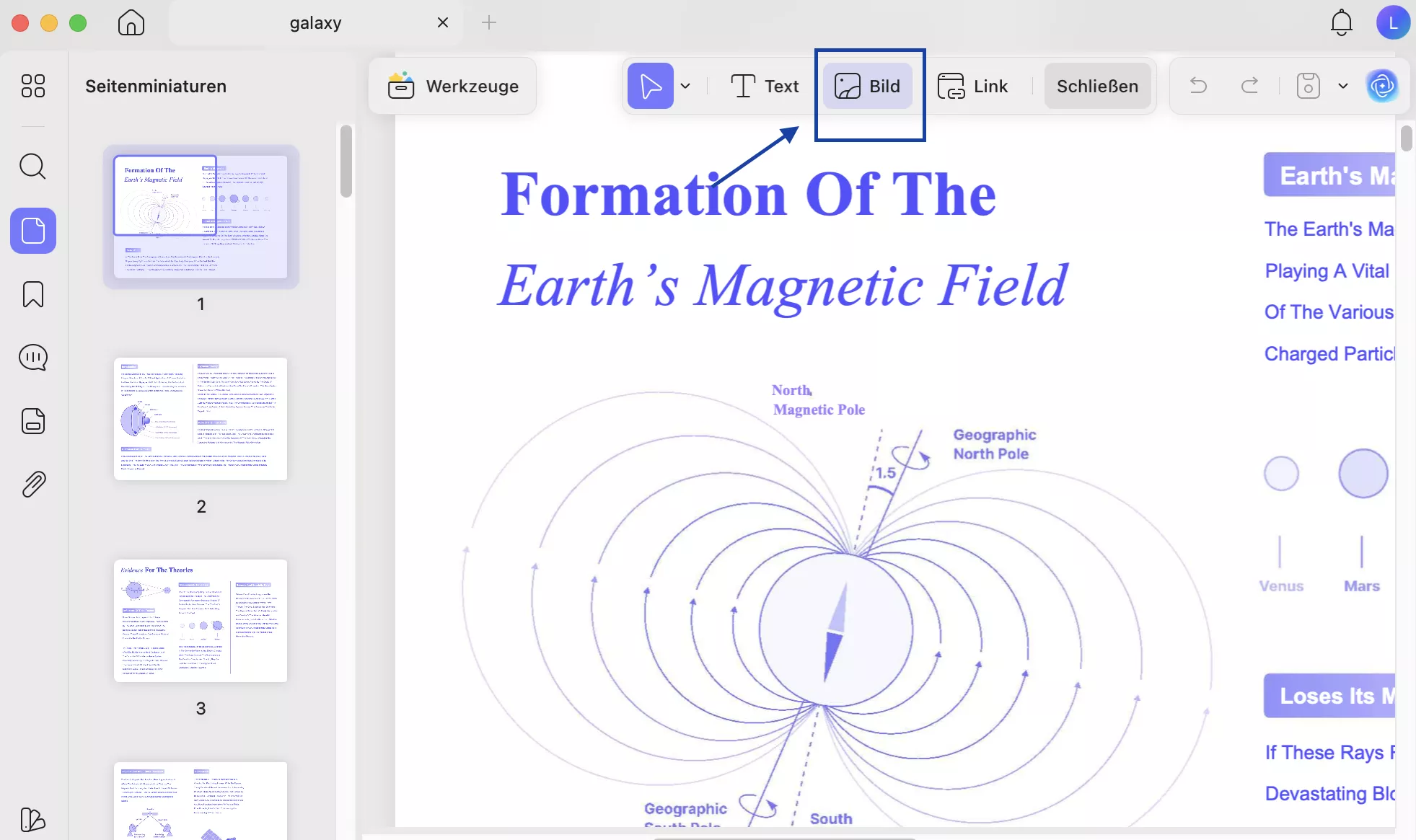
Task: Select the Link tool
Action: click(972, 86)
